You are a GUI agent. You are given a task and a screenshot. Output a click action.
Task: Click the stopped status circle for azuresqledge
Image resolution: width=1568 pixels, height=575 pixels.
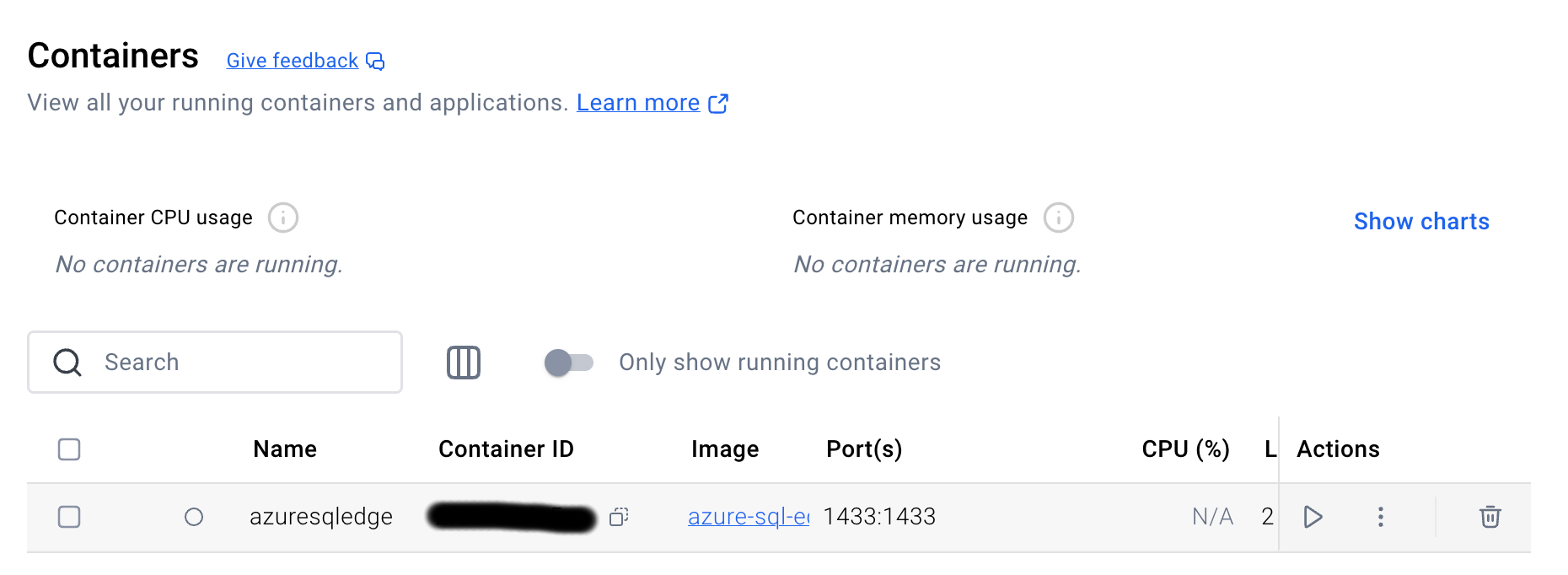pos(194,517)
